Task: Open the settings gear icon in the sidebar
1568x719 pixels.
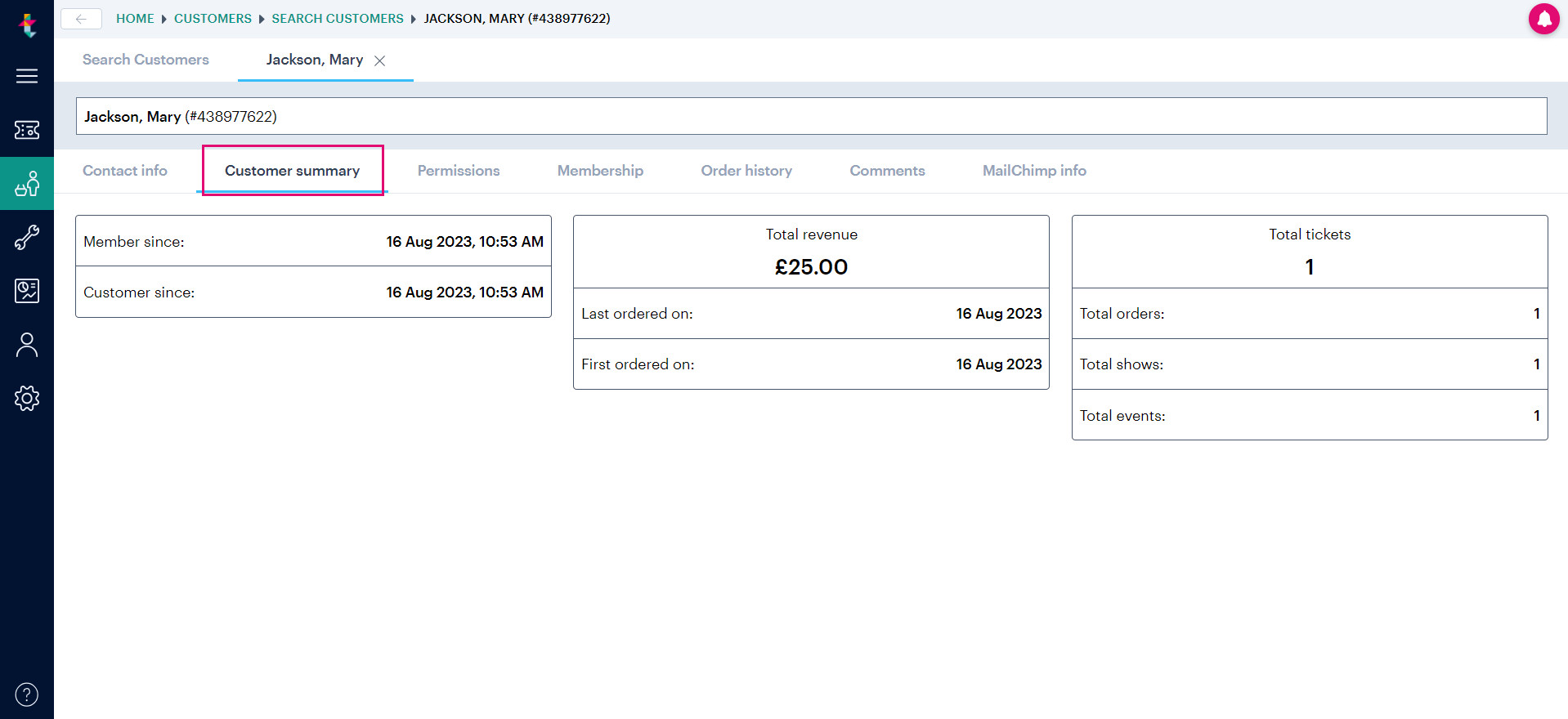Action: [27, 399]
